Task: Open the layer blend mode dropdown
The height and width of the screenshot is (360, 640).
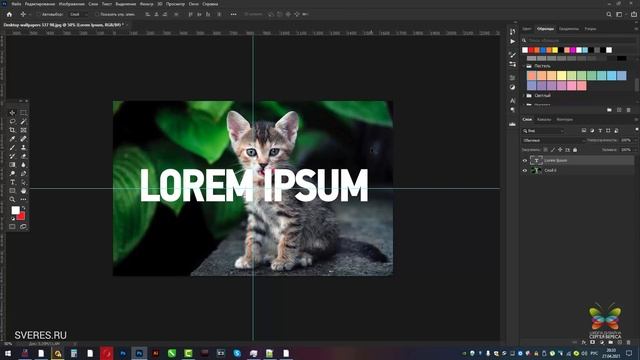Action: click(554, 140)
